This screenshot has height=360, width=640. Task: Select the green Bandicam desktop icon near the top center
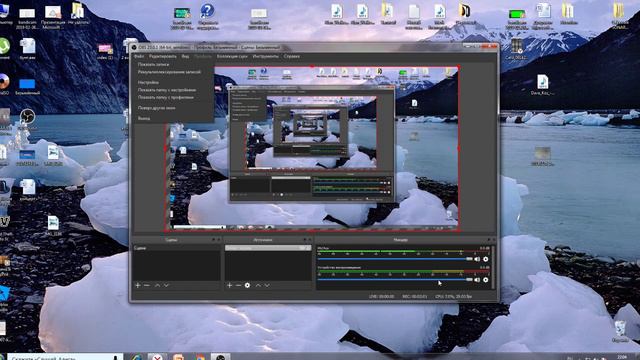click(182, 18)
